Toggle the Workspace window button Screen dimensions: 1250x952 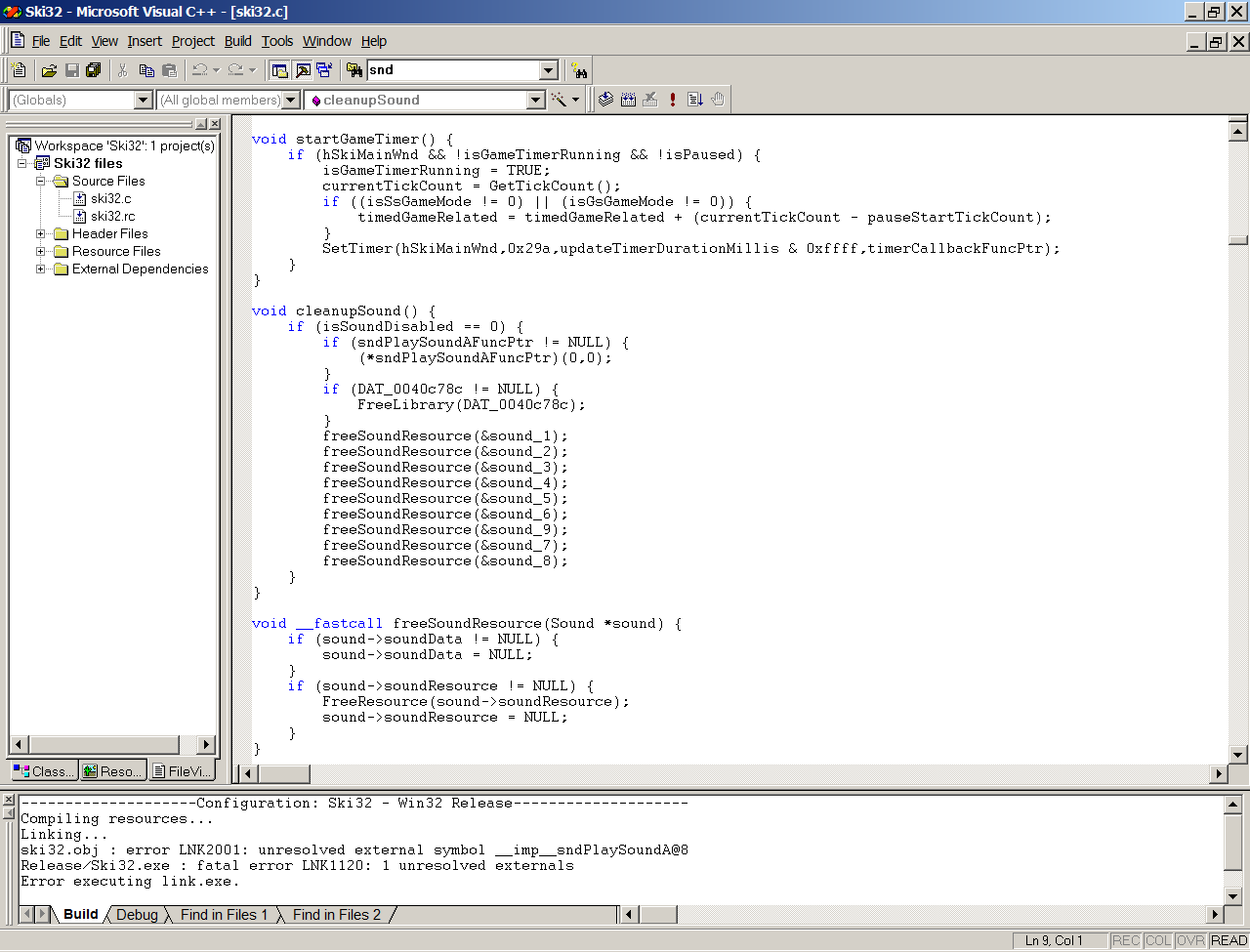(x=279, y=70)
